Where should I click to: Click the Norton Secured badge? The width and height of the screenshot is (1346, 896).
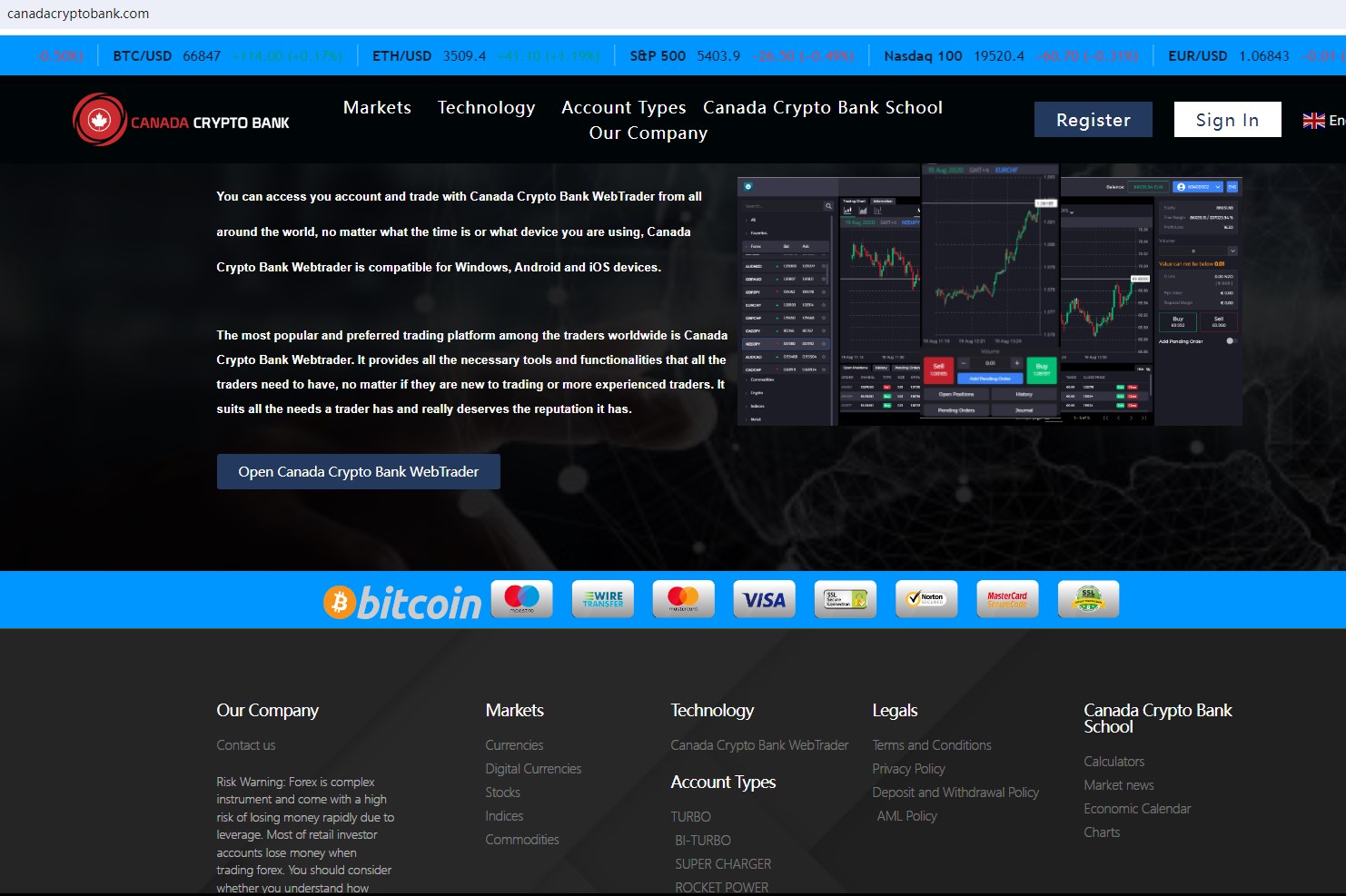tap(926, 599)
